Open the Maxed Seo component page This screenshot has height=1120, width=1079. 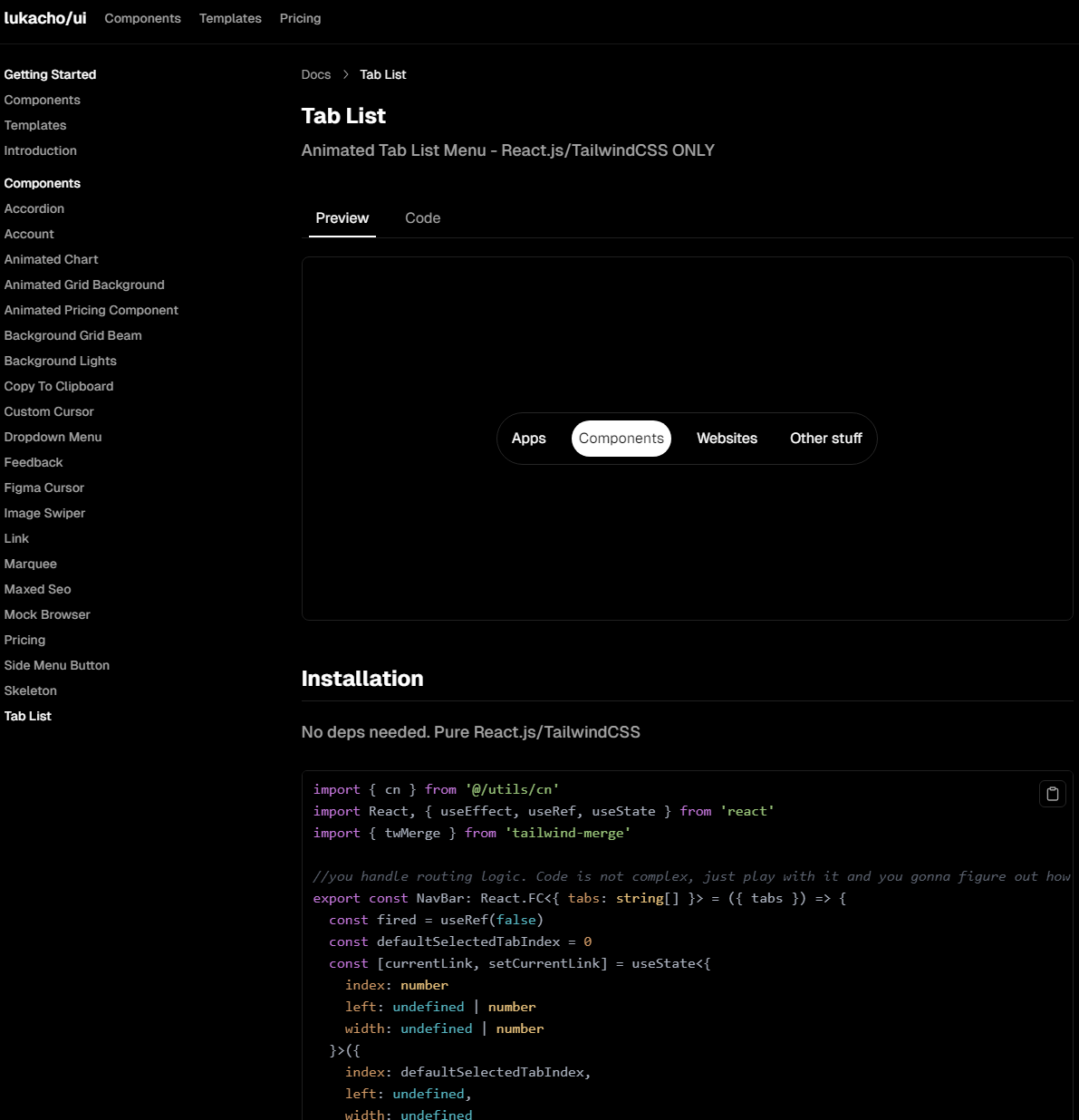(38, 589)
